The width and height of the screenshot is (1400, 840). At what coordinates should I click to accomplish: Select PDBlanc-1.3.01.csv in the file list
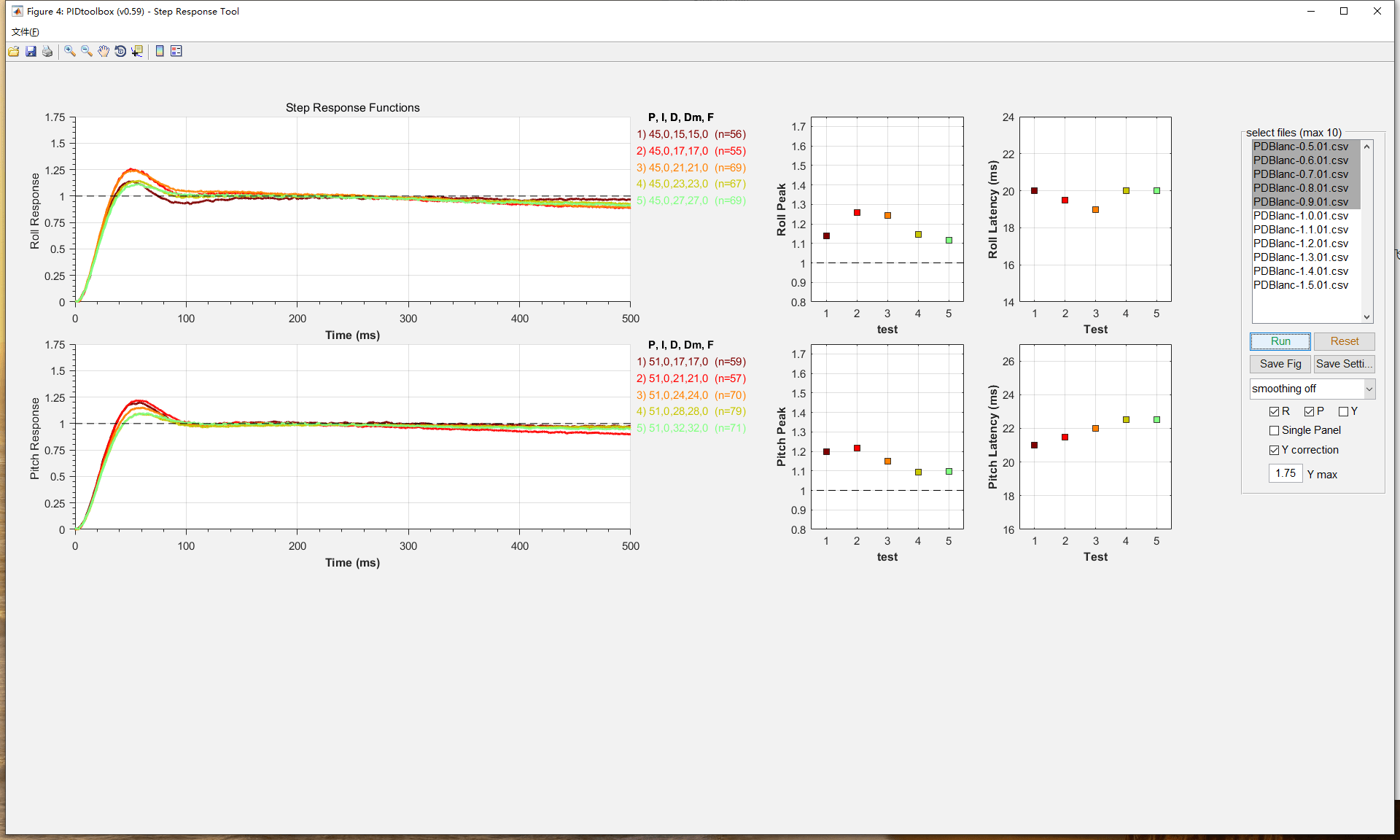click(x=1307, y=257)
